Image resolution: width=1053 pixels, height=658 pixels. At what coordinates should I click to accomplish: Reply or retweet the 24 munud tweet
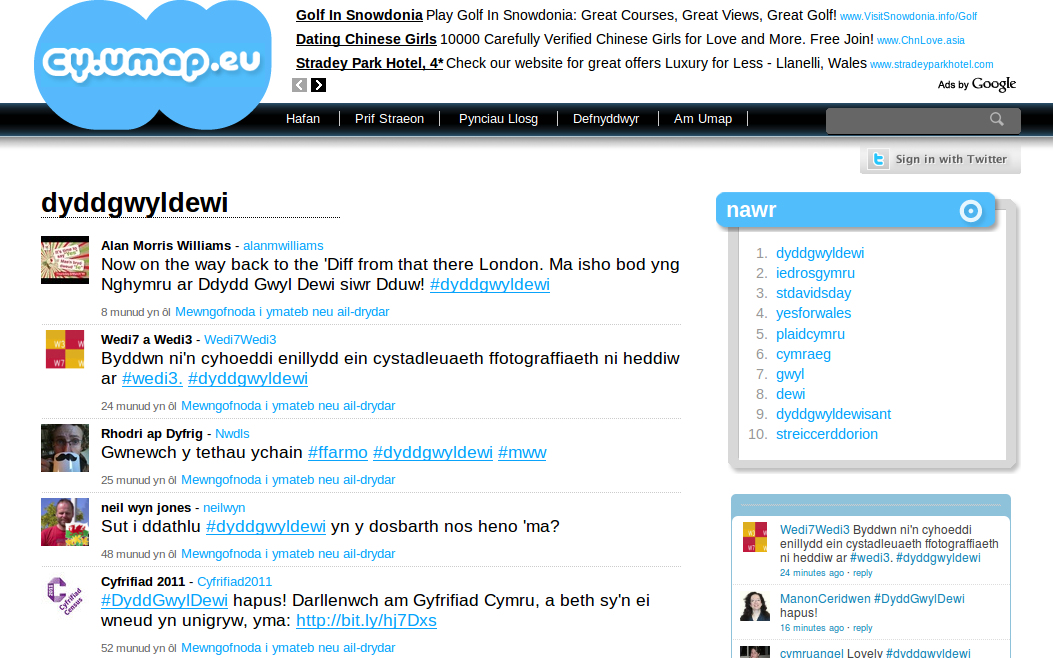(288, 406)
